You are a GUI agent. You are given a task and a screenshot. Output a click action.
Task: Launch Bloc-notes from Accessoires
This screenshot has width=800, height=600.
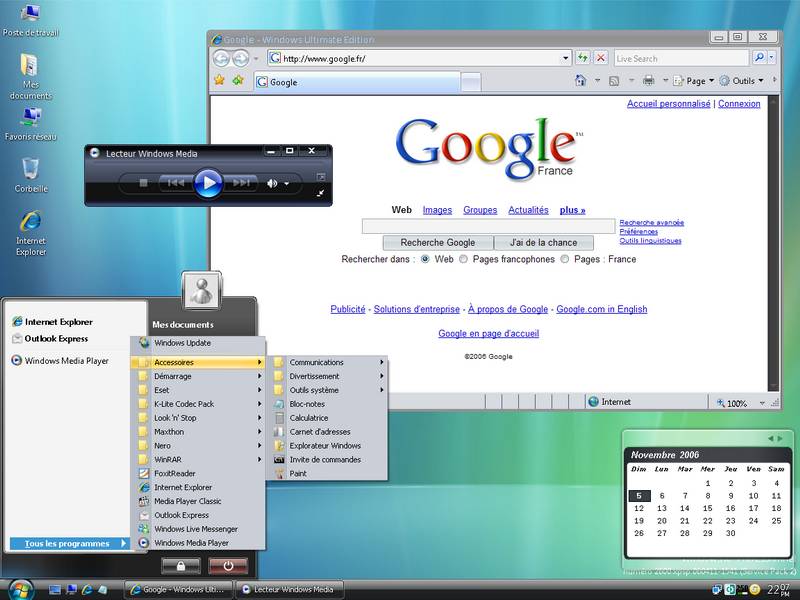coord(330,404)
